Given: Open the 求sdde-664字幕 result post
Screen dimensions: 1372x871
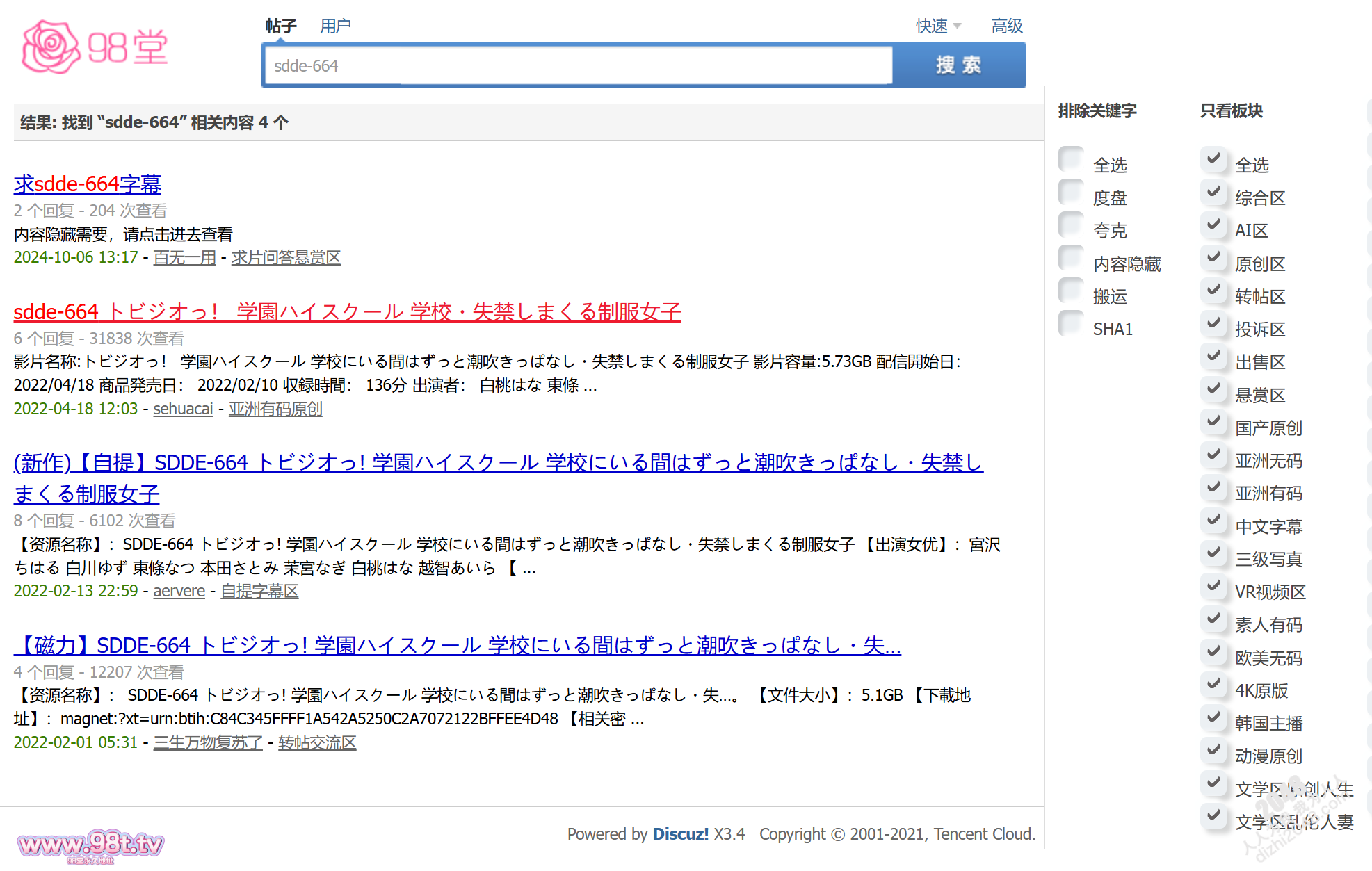Looking at the screenshot, I should coord(88,184).
